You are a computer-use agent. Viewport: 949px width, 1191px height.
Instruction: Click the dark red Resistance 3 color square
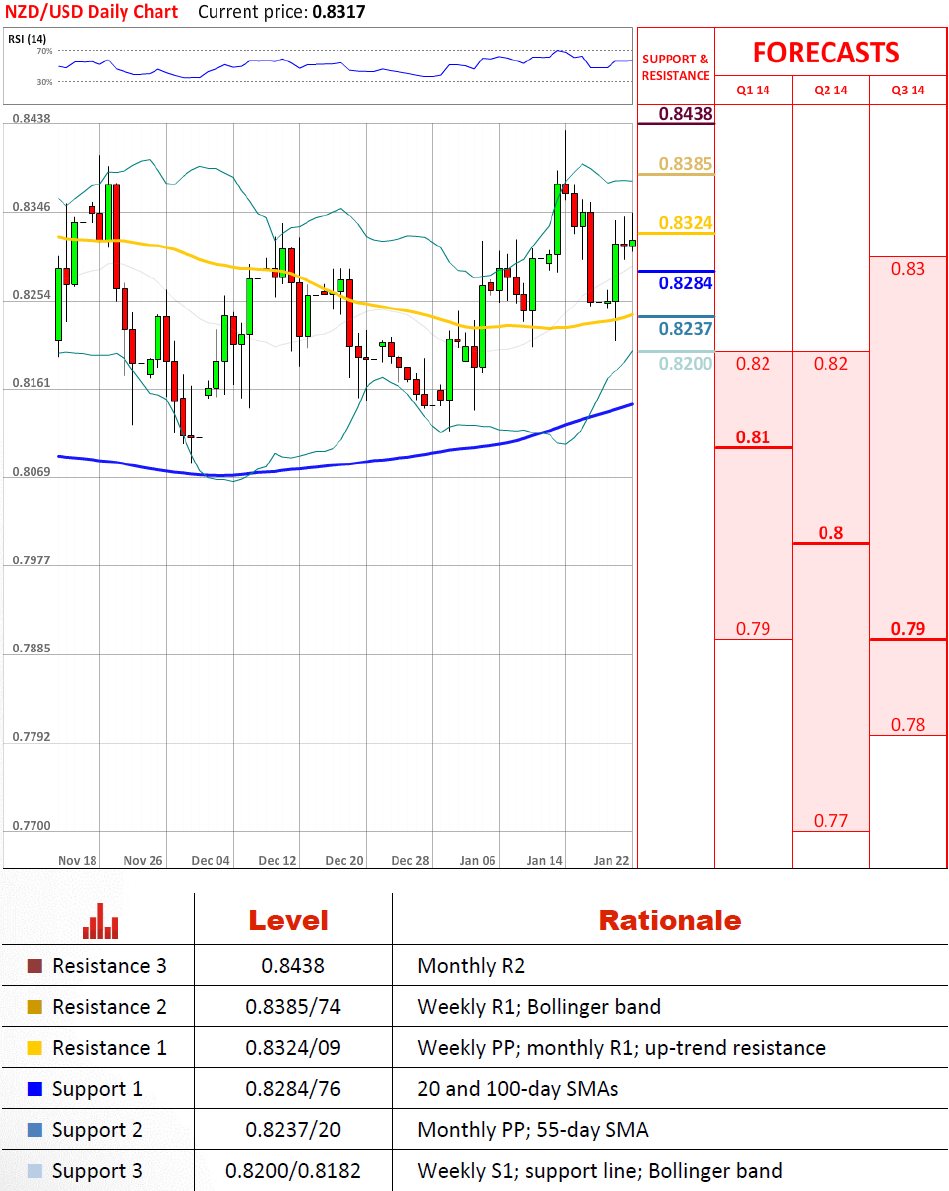click(x=35, y=966)
